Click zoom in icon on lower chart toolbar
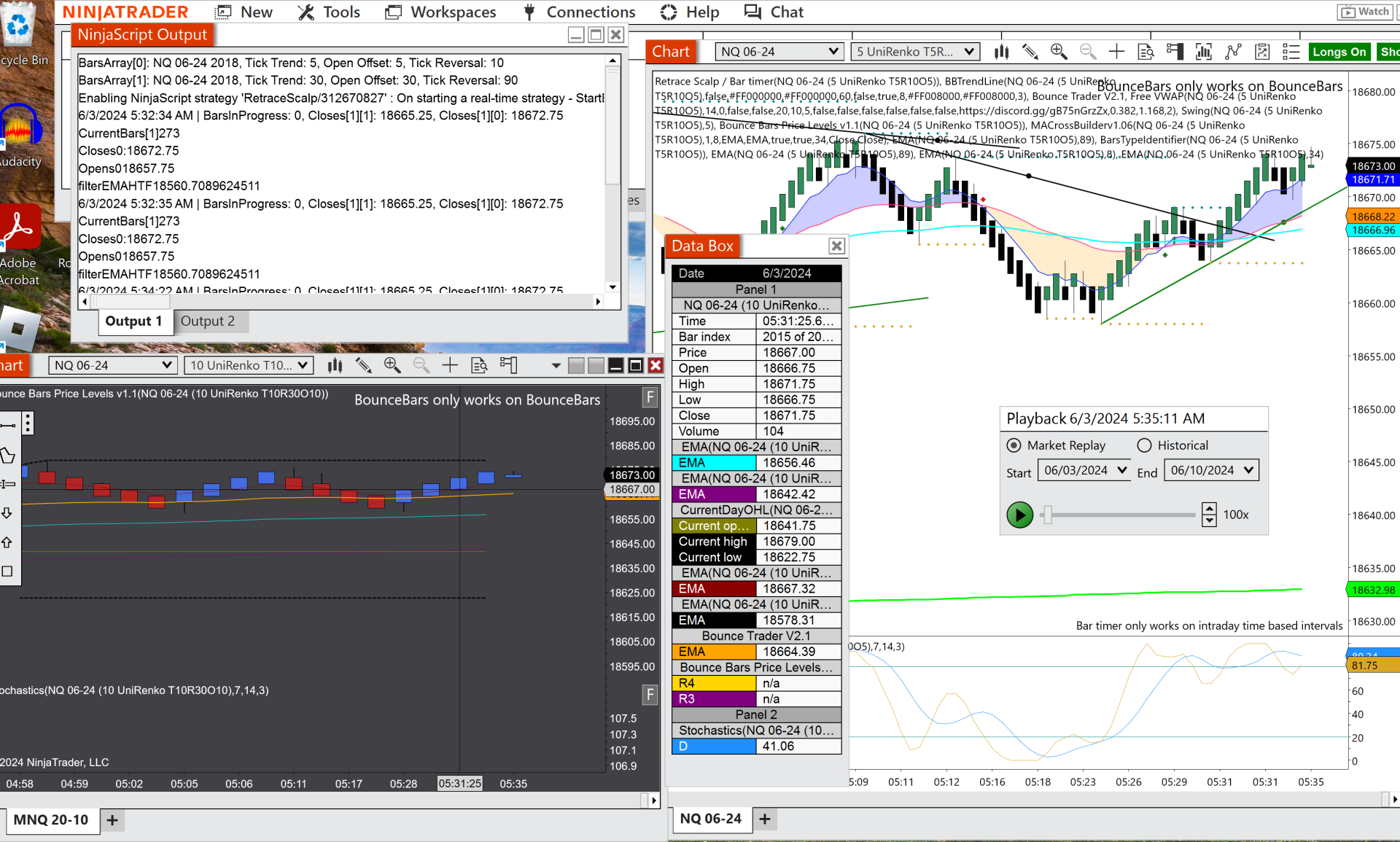Viewport: 1400px width, 842px height. [392, 365]
